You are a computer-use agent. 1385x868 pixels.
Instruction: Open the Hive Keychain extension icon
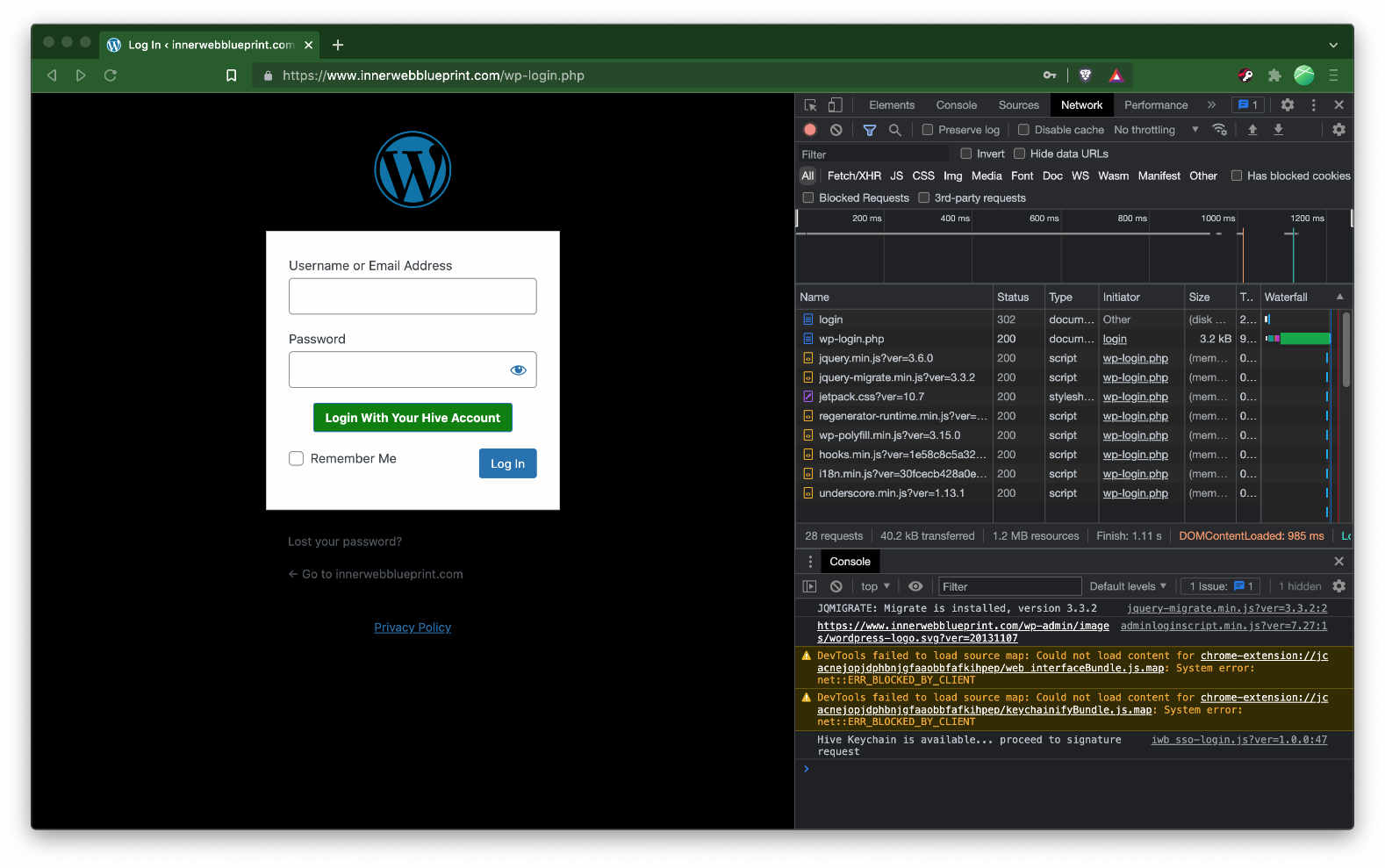[1245, 75]
